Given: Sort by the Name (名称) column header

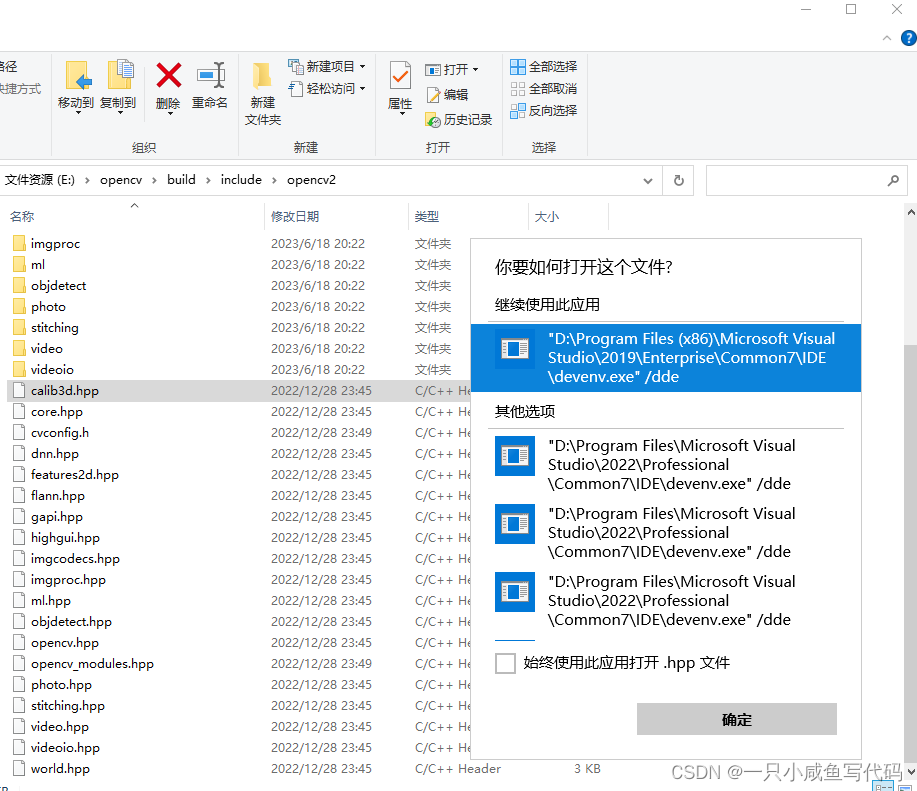Looking at the screenshot, I should 22,217.
